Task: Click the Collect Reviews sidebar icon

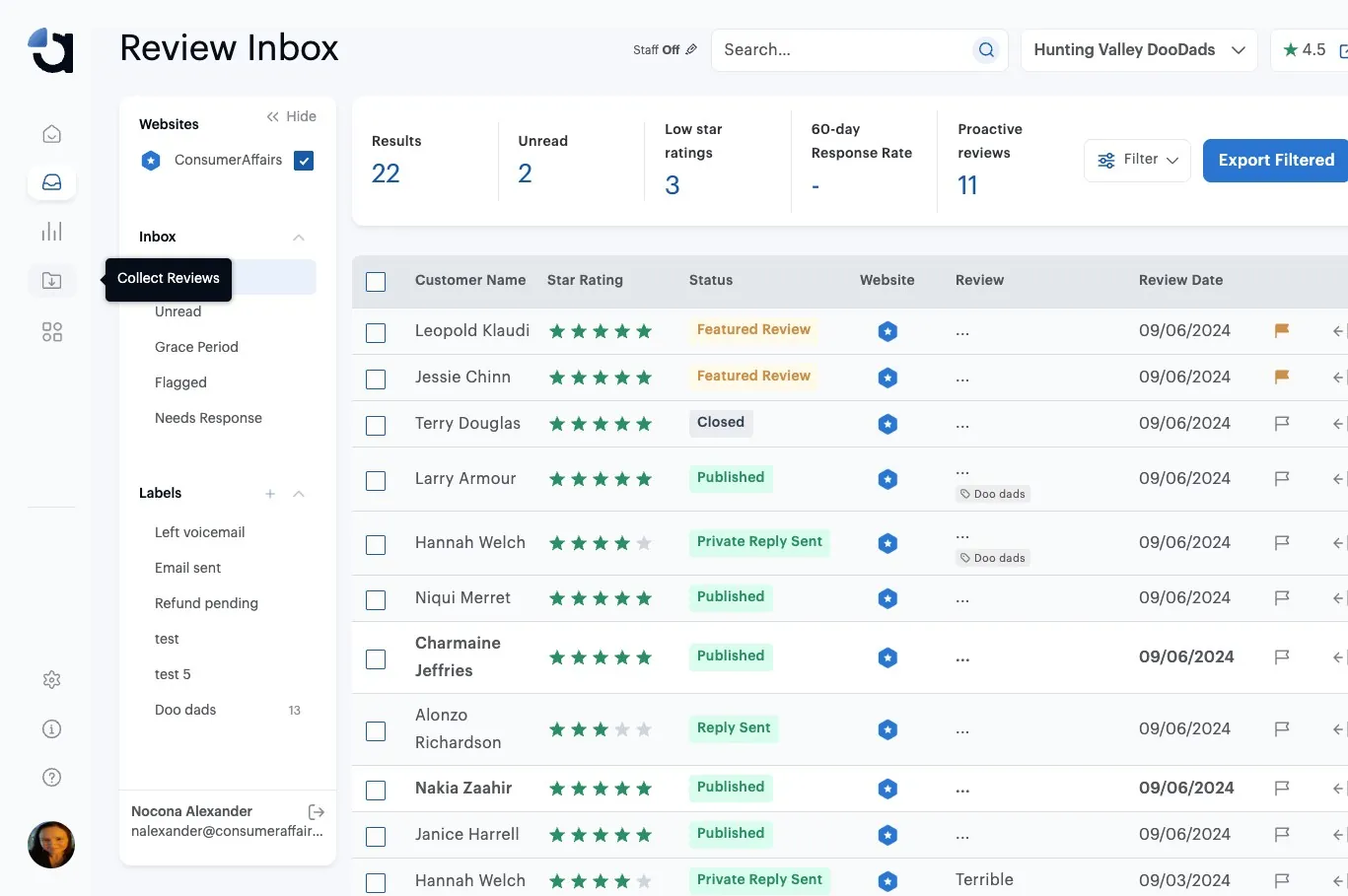Action: point(52,280)
